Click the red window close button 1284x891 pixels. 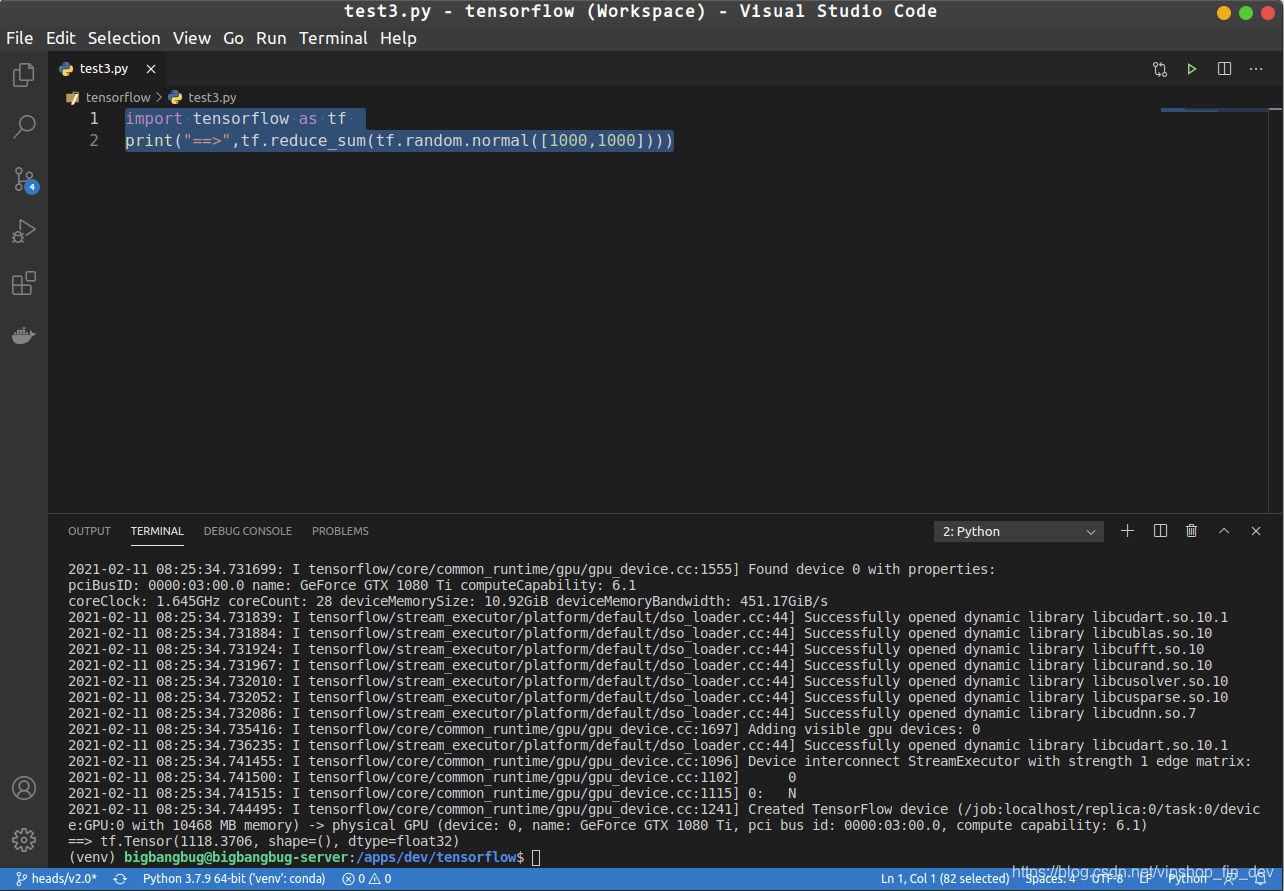tap(1268, 12)
